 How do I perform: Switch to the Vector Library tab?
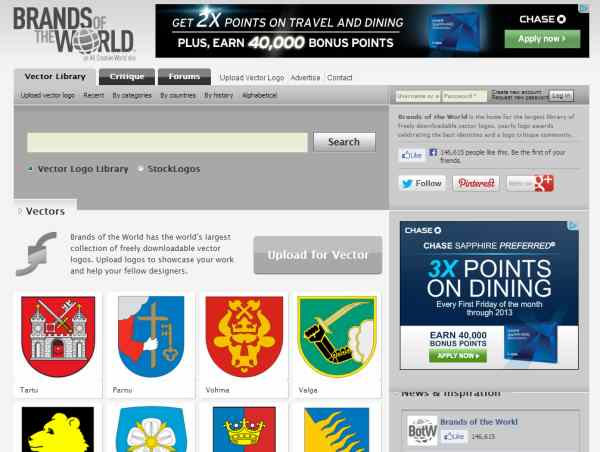[x=55, y=77]
